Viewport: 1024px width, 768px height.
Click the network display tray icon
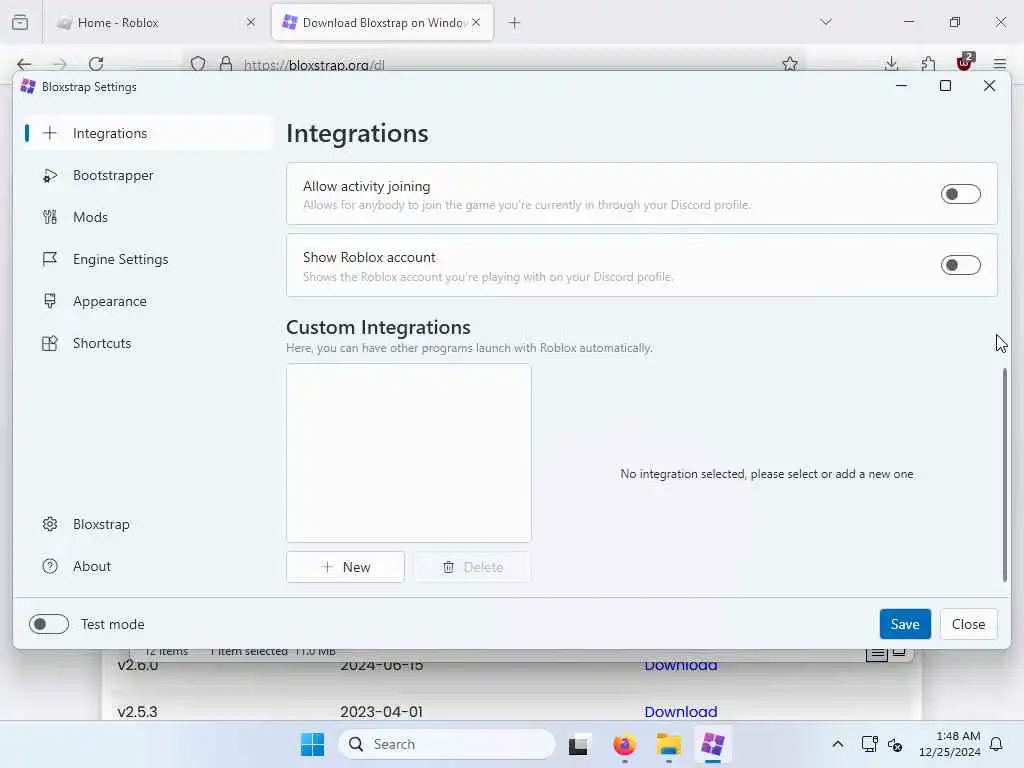point(869,744)
